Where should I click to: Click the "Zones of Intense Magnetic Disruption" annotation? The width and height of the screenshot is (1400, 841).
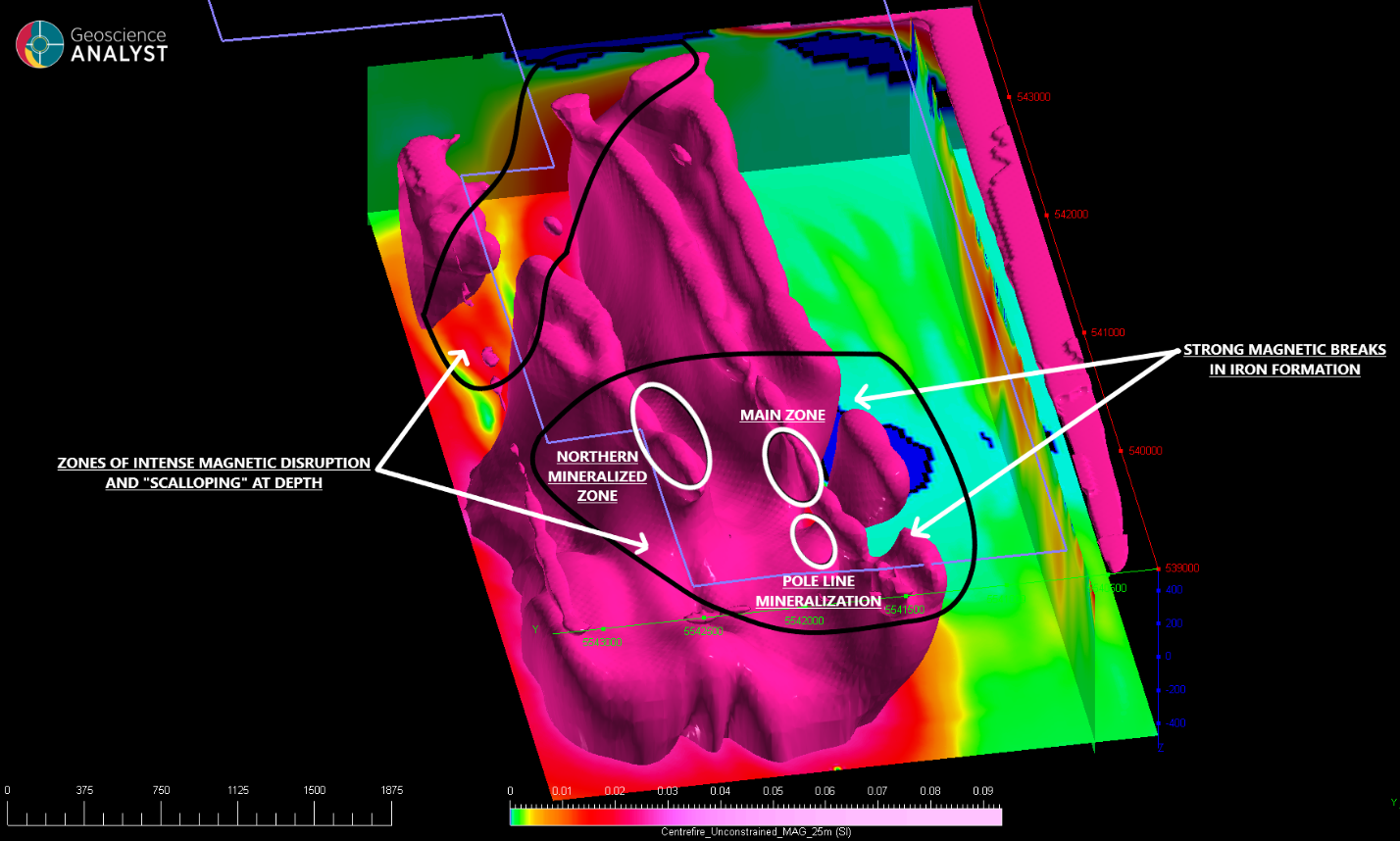214,472
